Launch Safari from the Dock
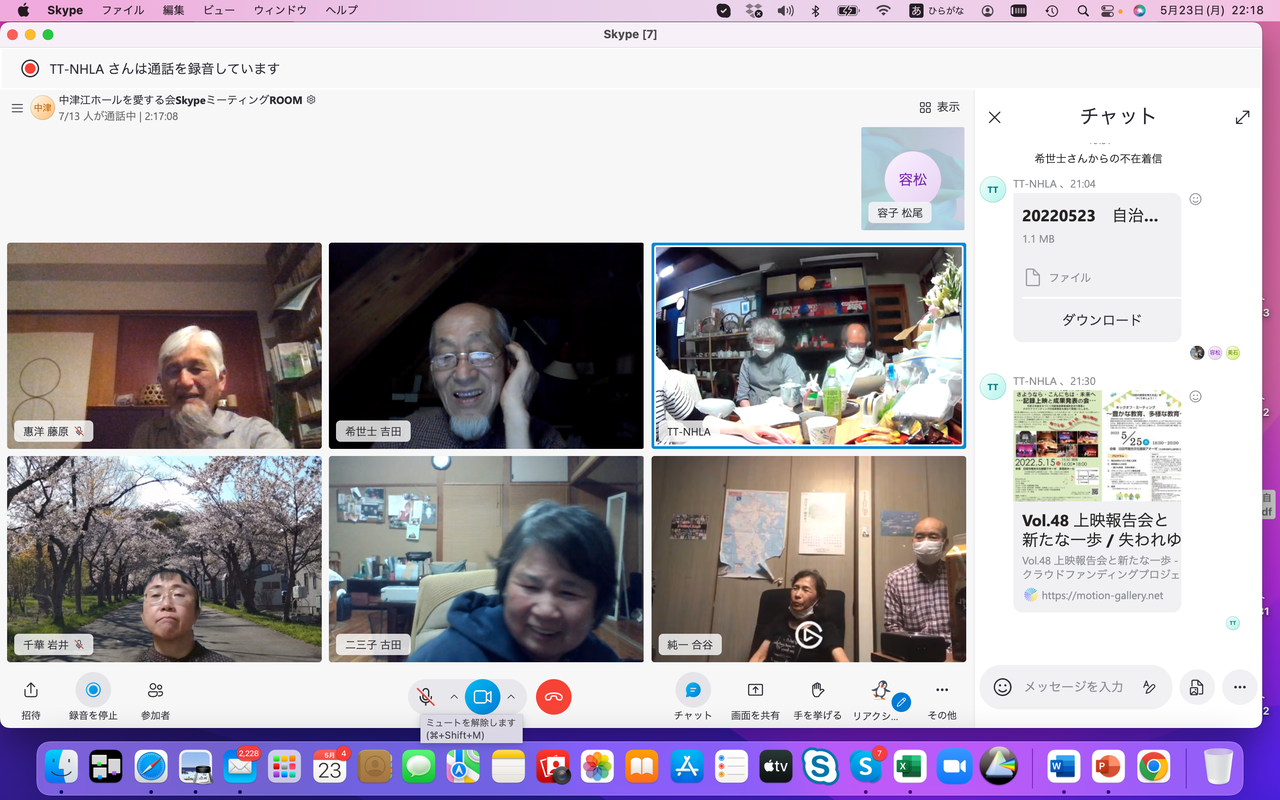Screen dimensions: 1280x800 point(151,767)
